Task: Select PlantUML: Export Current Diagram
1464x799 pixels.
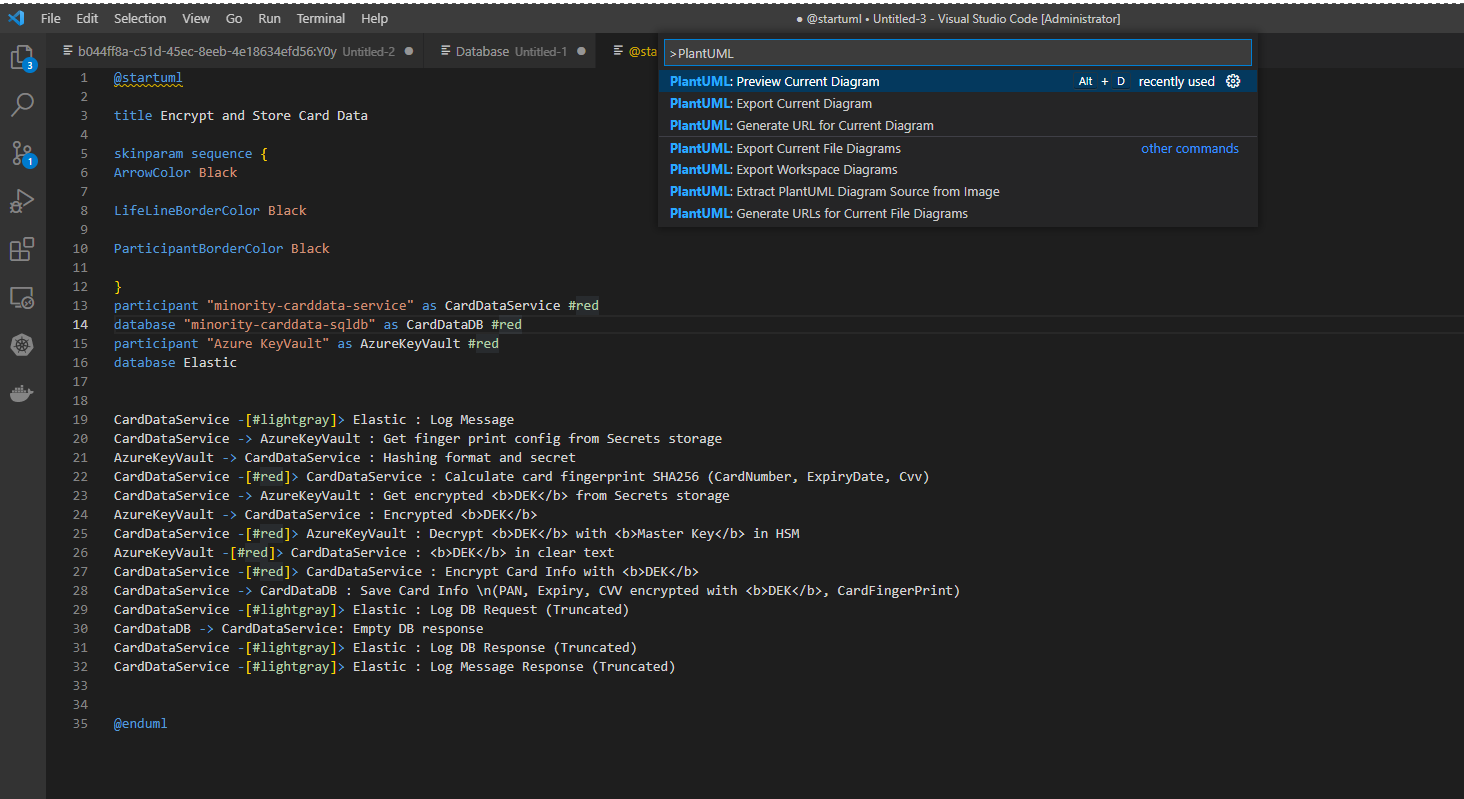Action: [x=803, y=104]
